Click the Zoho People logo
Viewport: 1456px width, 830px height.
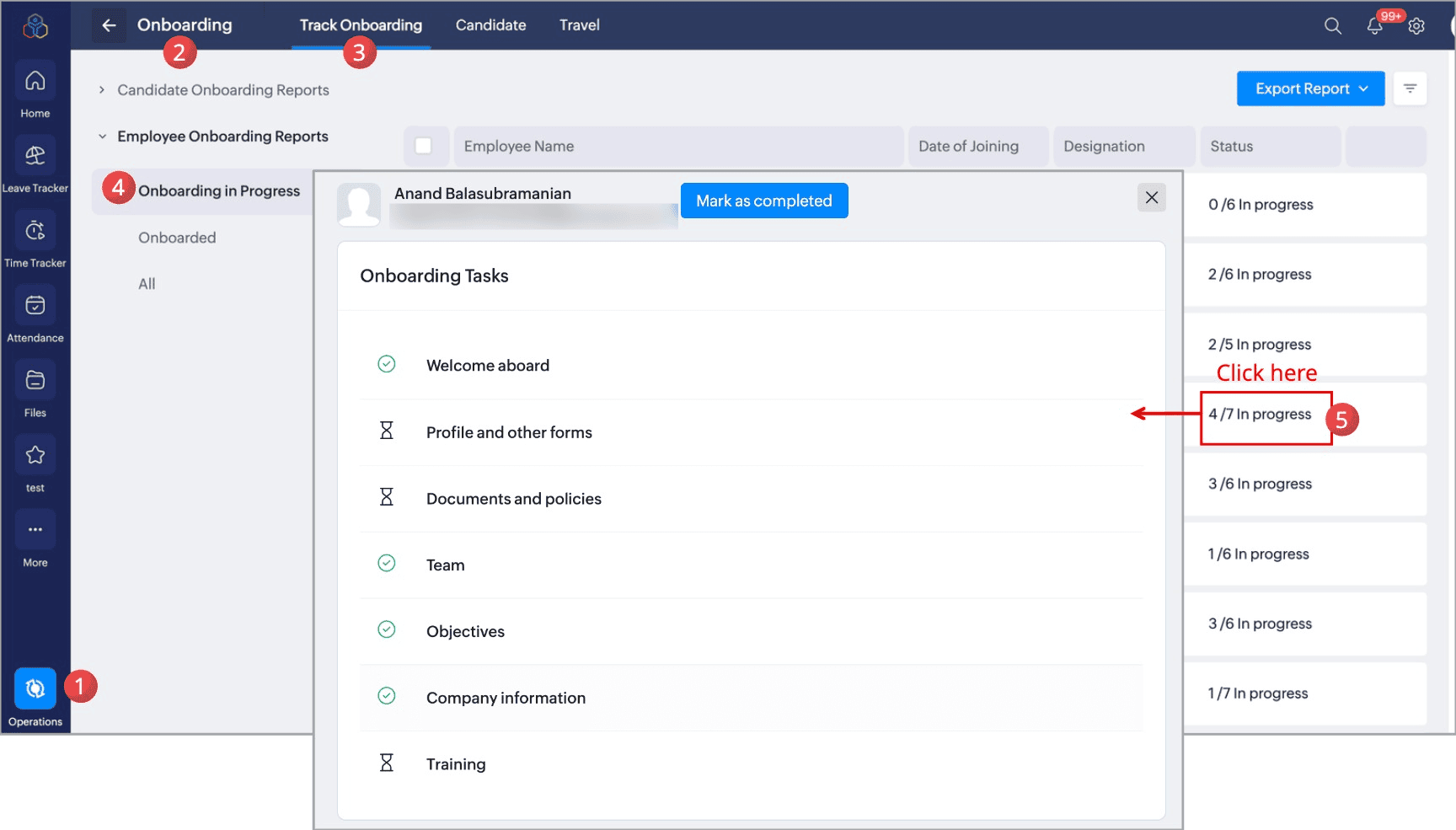pyautogui.click(x=35, y=26)
